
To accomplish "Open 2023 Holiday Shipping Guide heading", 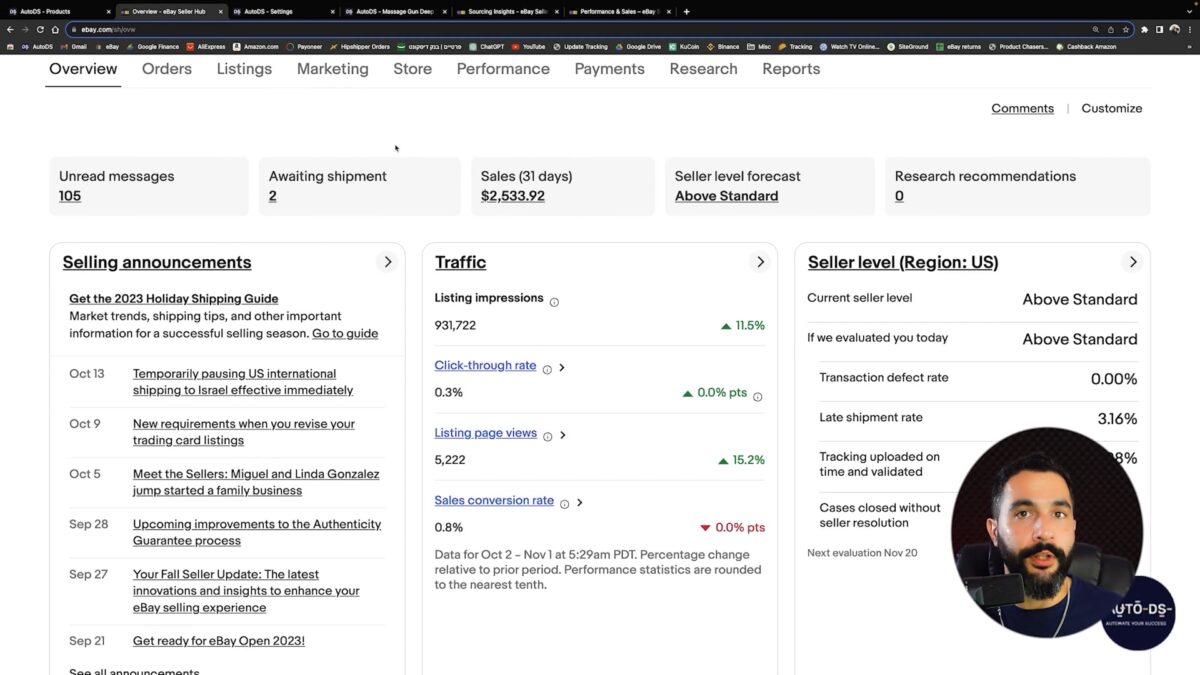I will pyautogui.click(x=174, y=298).
